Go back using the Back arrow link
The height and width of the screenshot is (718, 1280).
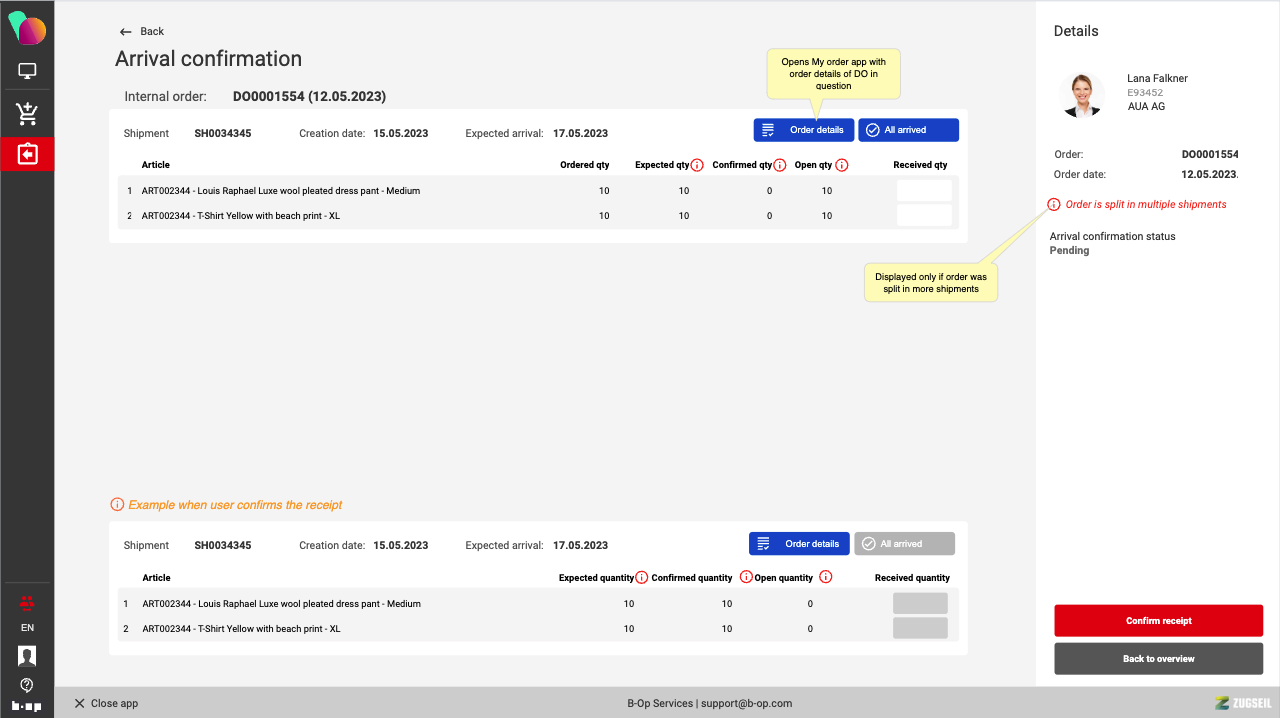point(141,32)
